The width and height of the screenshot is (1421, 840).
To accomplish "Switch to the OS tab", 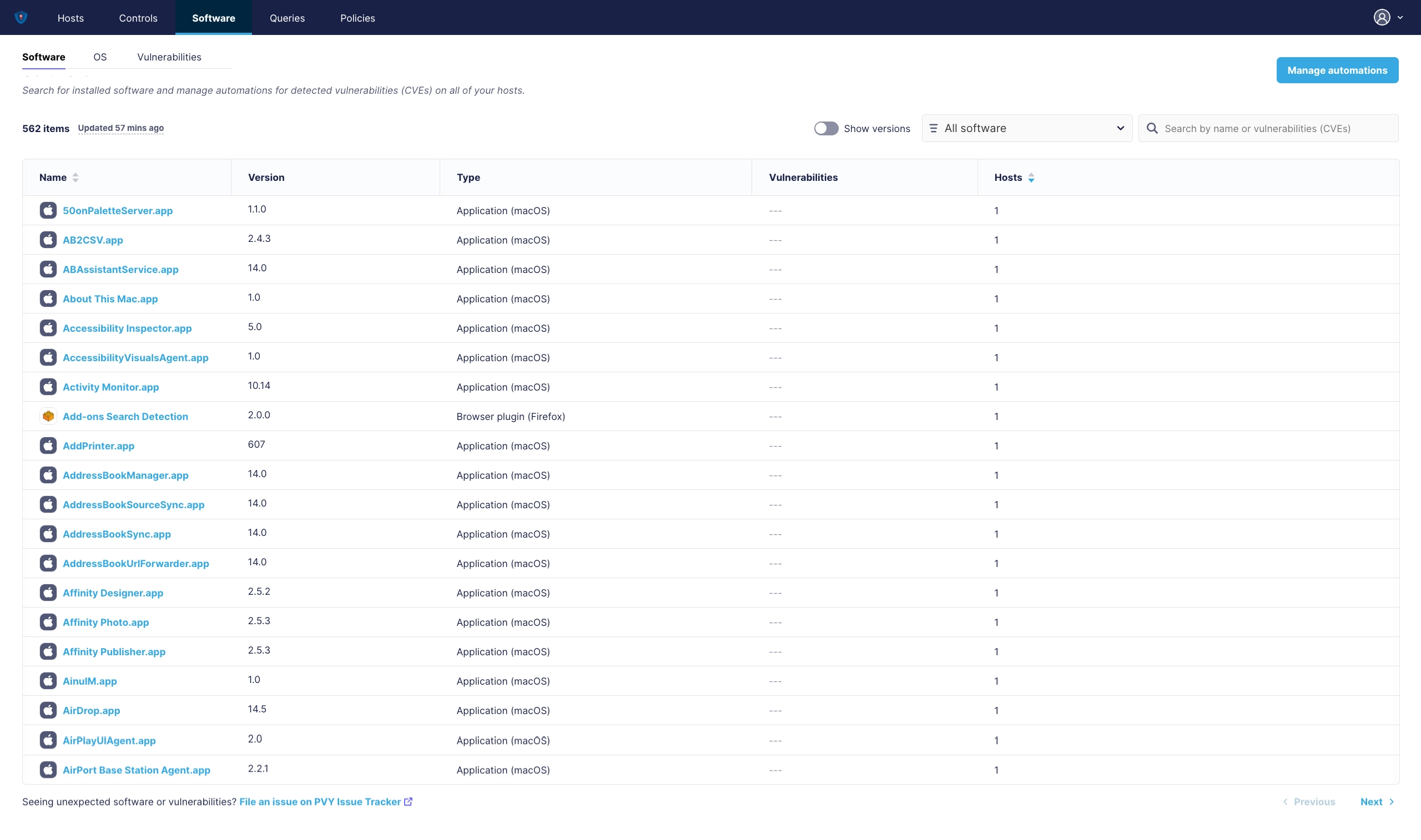I will tap(99, 57).
